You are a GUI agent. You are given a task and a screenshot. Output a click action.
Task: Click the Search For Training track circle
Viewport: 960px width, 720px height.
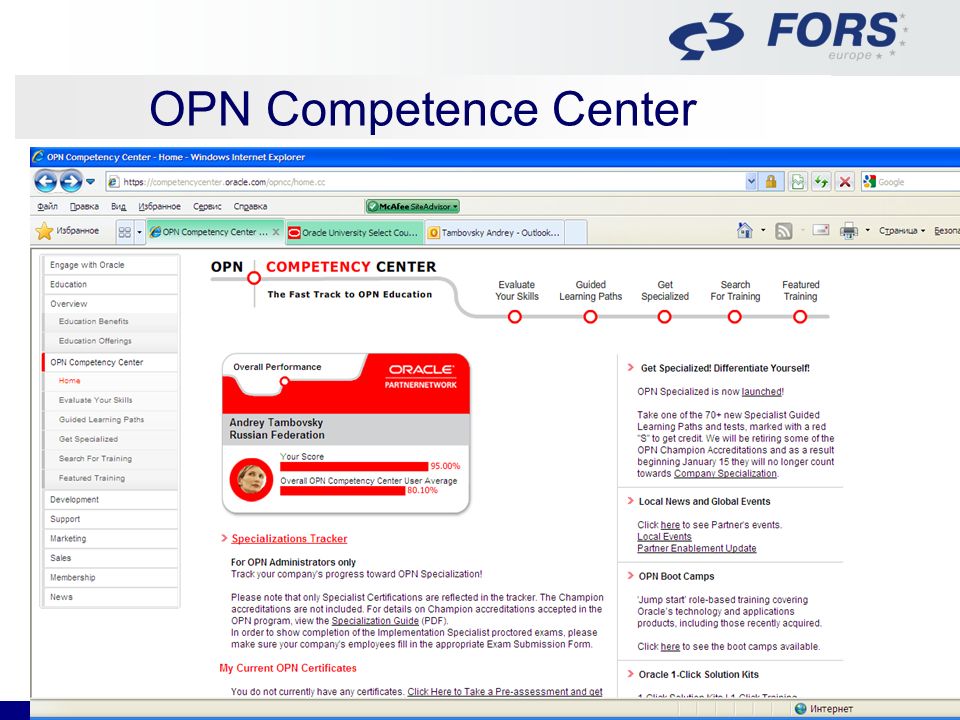click(735, 317)
